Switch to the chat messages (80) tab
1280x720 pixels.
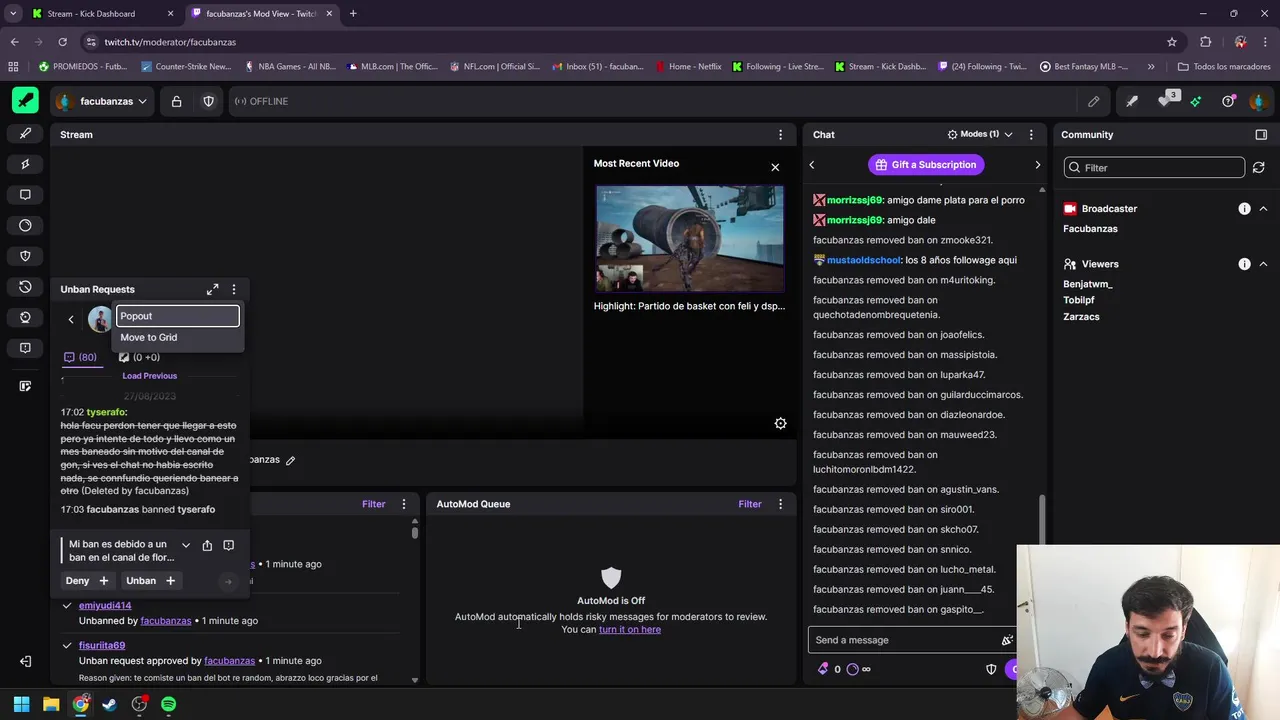coord(80,357)
